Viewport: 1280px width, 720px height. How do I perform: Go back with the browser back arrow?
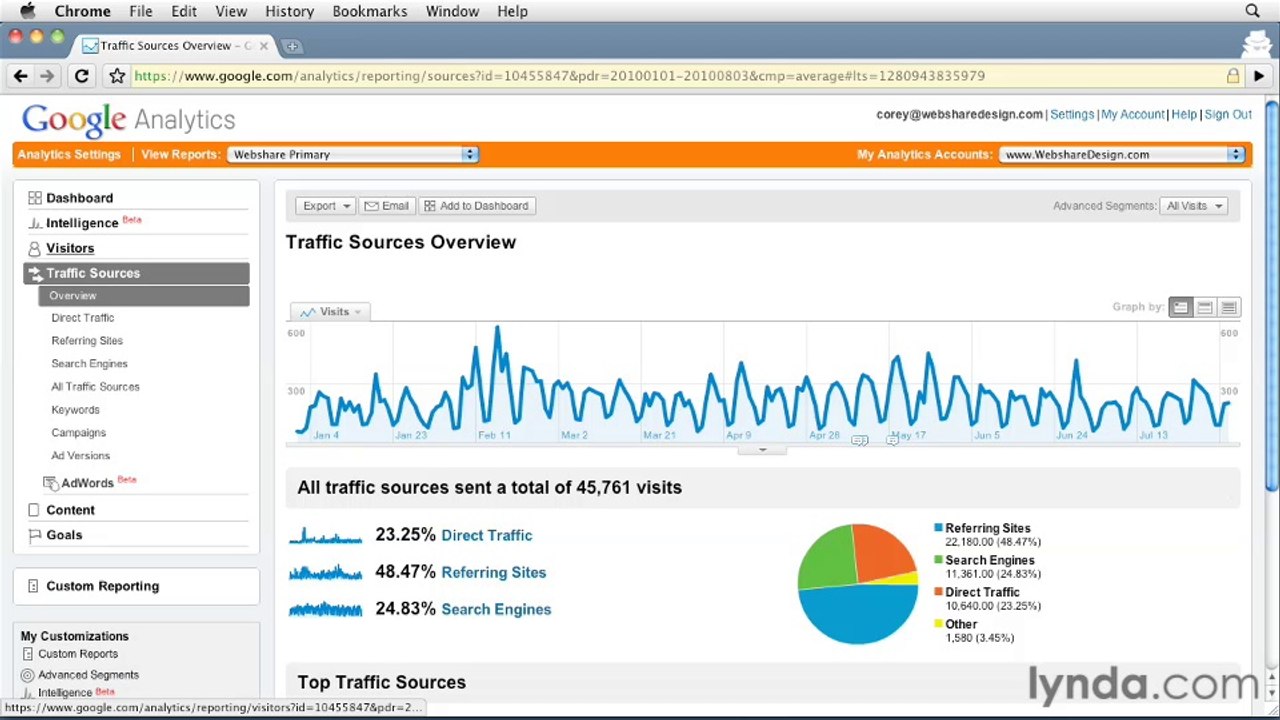(20, 76)
